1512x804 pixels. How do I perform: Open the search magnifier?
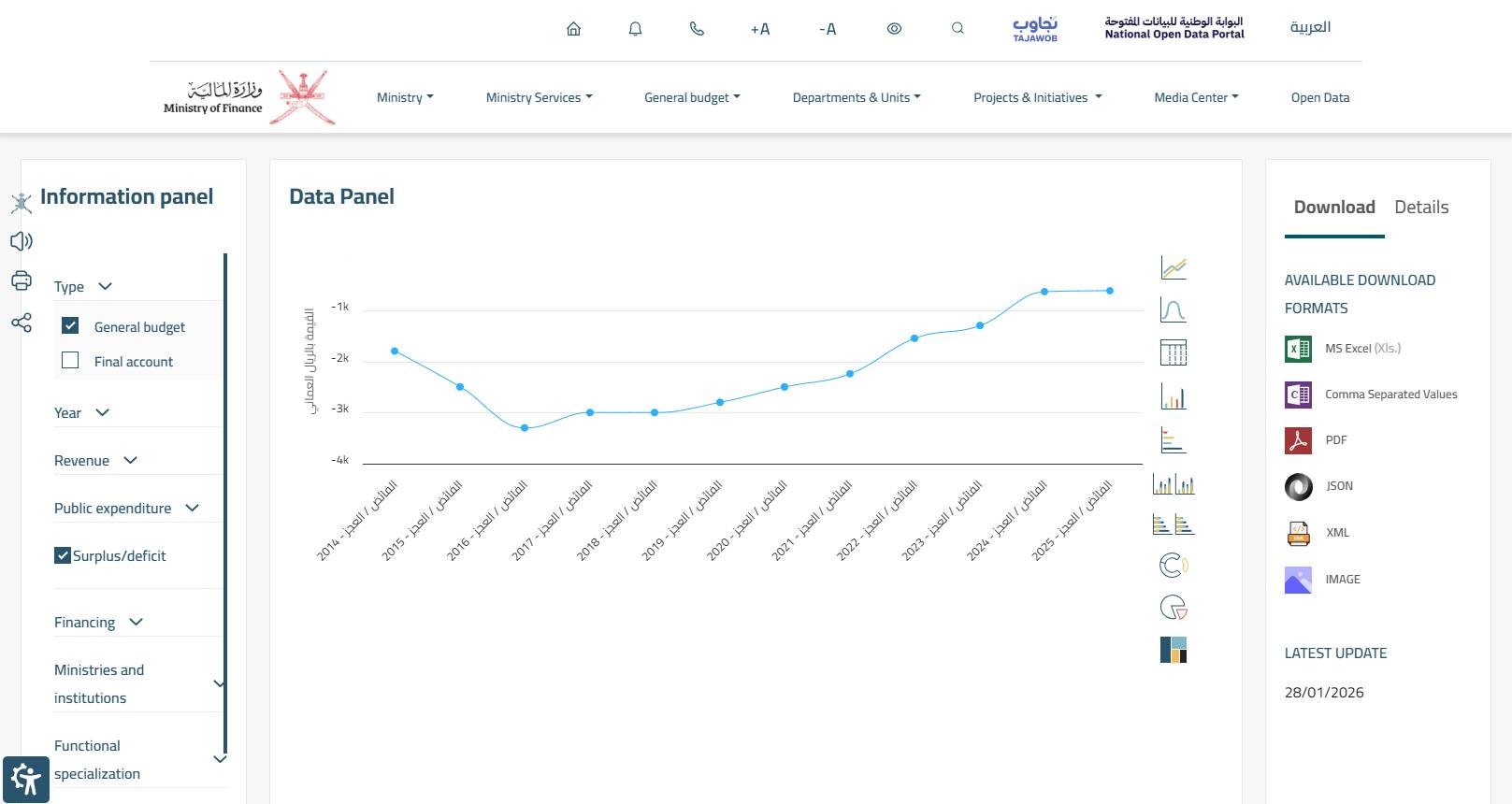pyautogui.click(x=958, y=28)
